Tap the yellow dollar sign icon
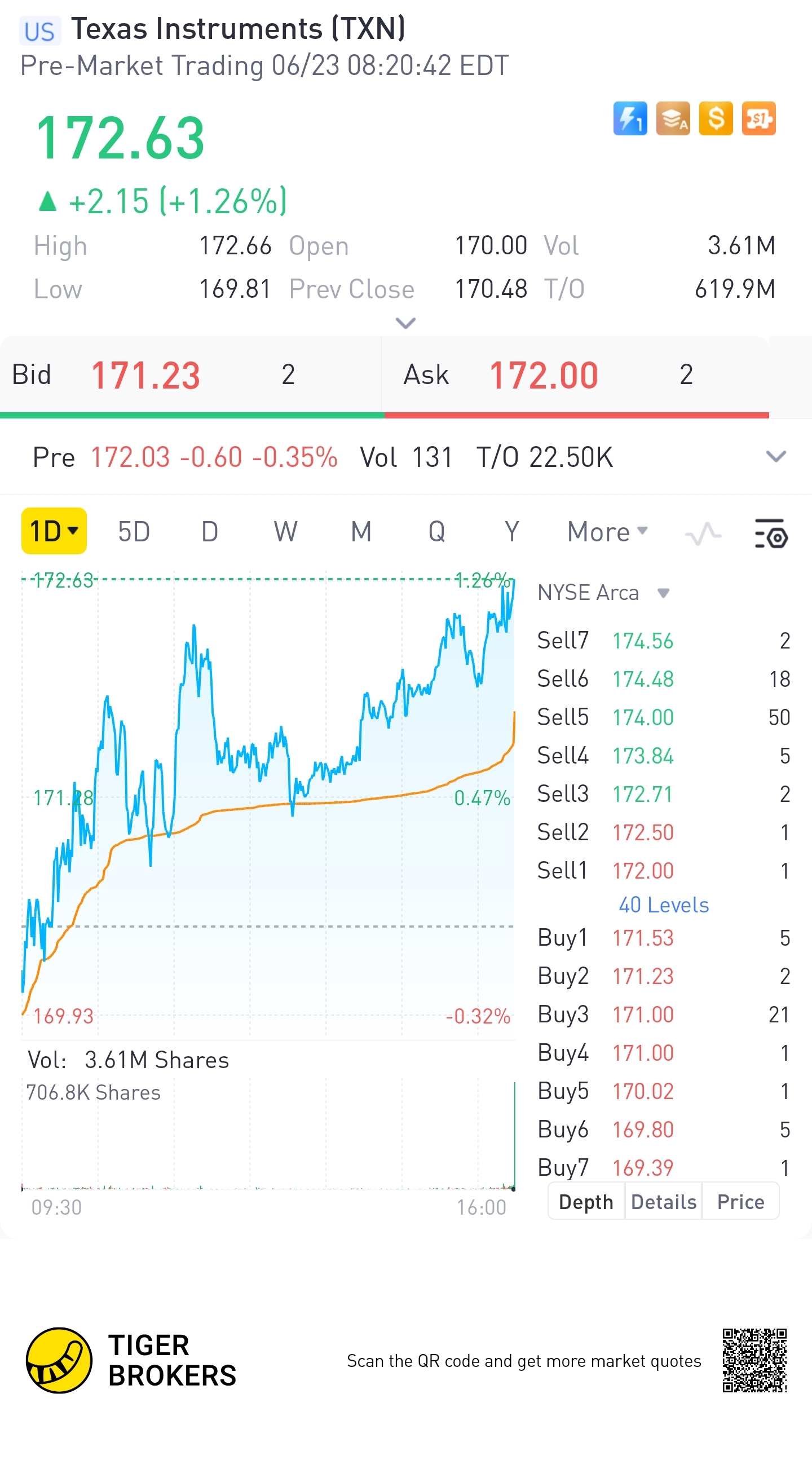 tap(716, 118)
